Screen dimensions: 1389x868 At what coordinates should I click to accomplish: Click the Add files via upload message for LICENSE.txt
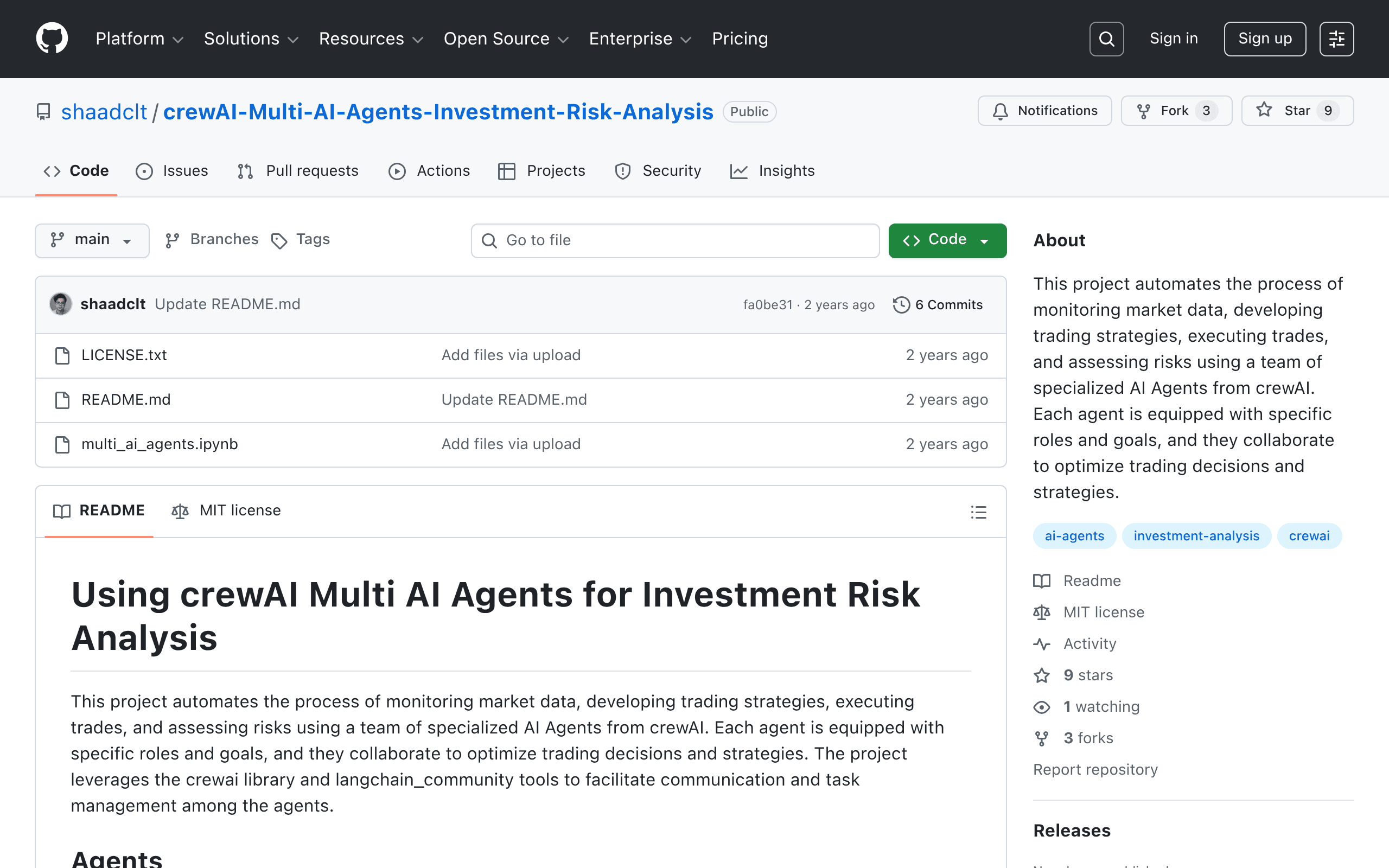511,355
